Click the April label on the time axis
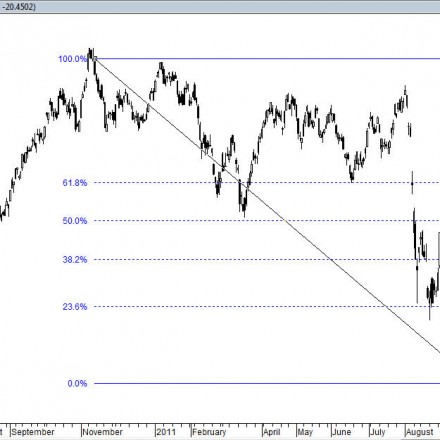440x440 pixels. (x=271, y=432)
